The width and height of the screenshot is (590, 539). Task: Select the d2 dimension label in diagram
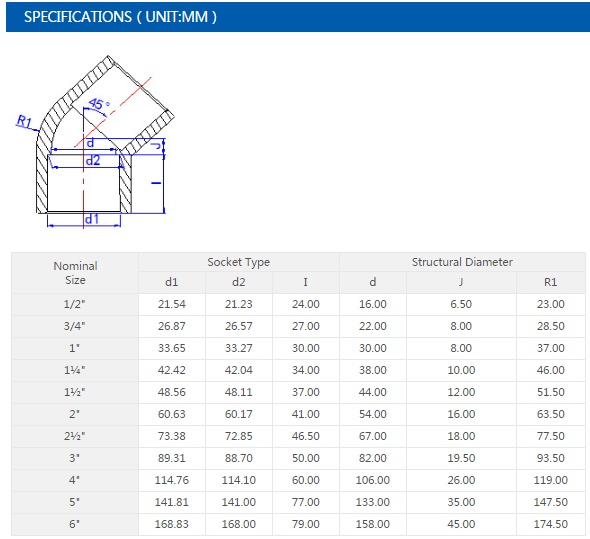[93, 160]
